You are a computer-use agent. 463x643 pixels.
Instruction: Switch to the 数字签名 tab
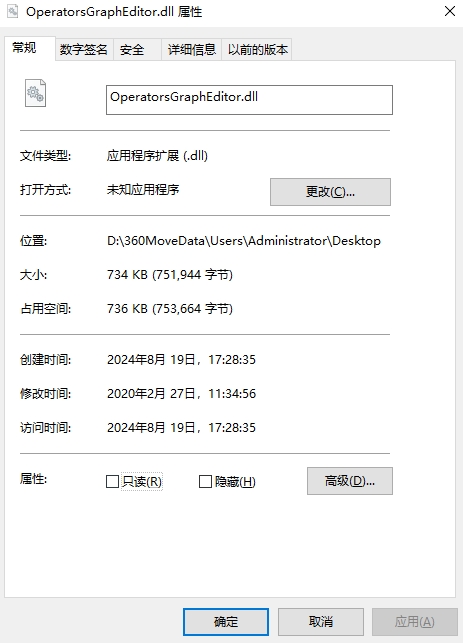click(x=84, y=50)
